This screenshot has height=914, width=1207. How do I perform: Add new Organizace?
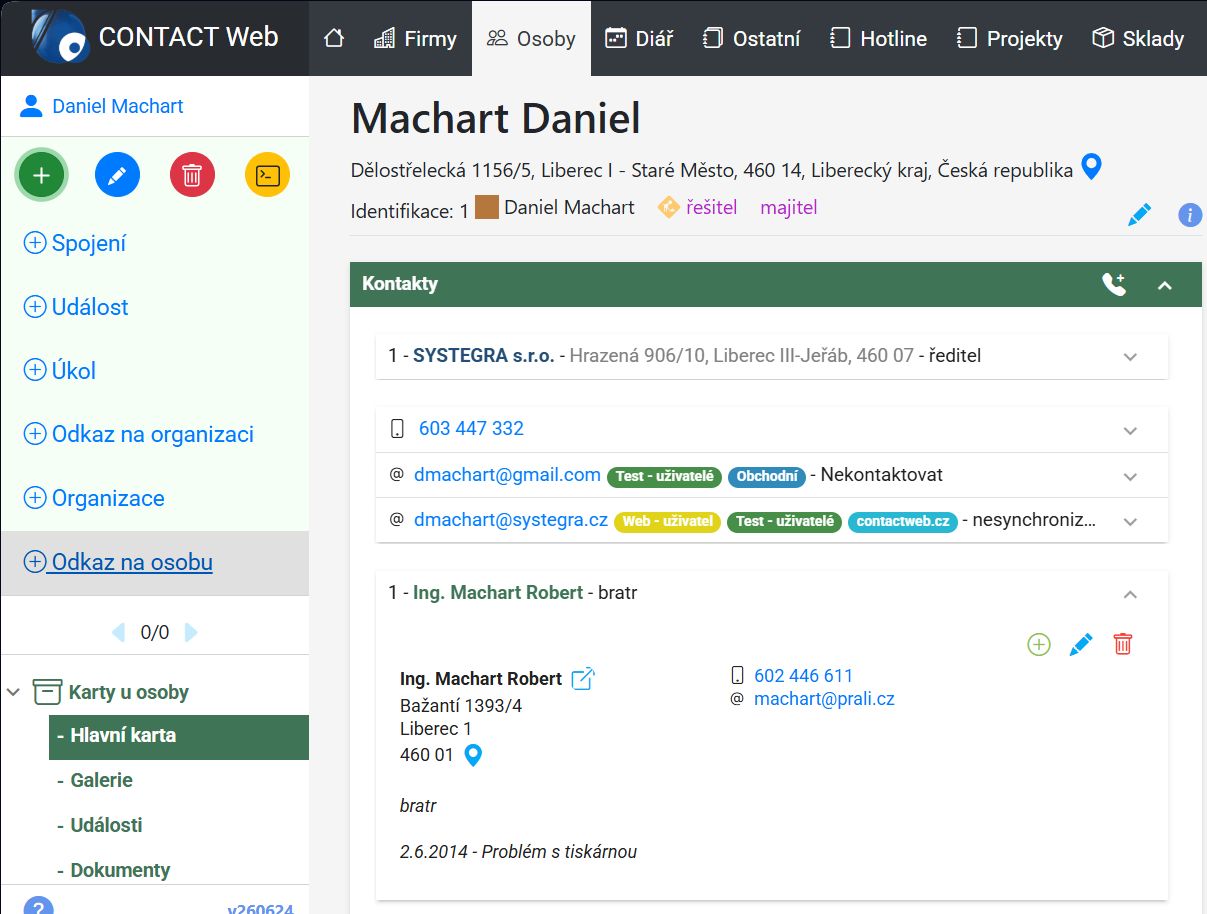[93, 498]
